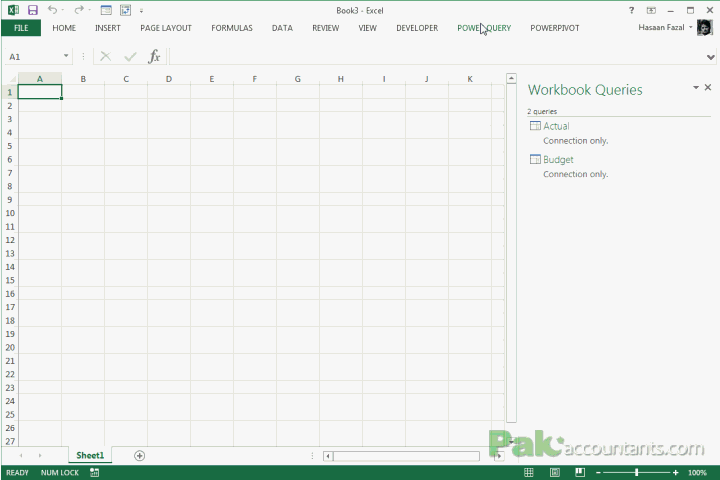The height and width of the screenshot is (480, 720).
Task: Click the vertical scrollbar up arrow
Action: tap(511, 79)
